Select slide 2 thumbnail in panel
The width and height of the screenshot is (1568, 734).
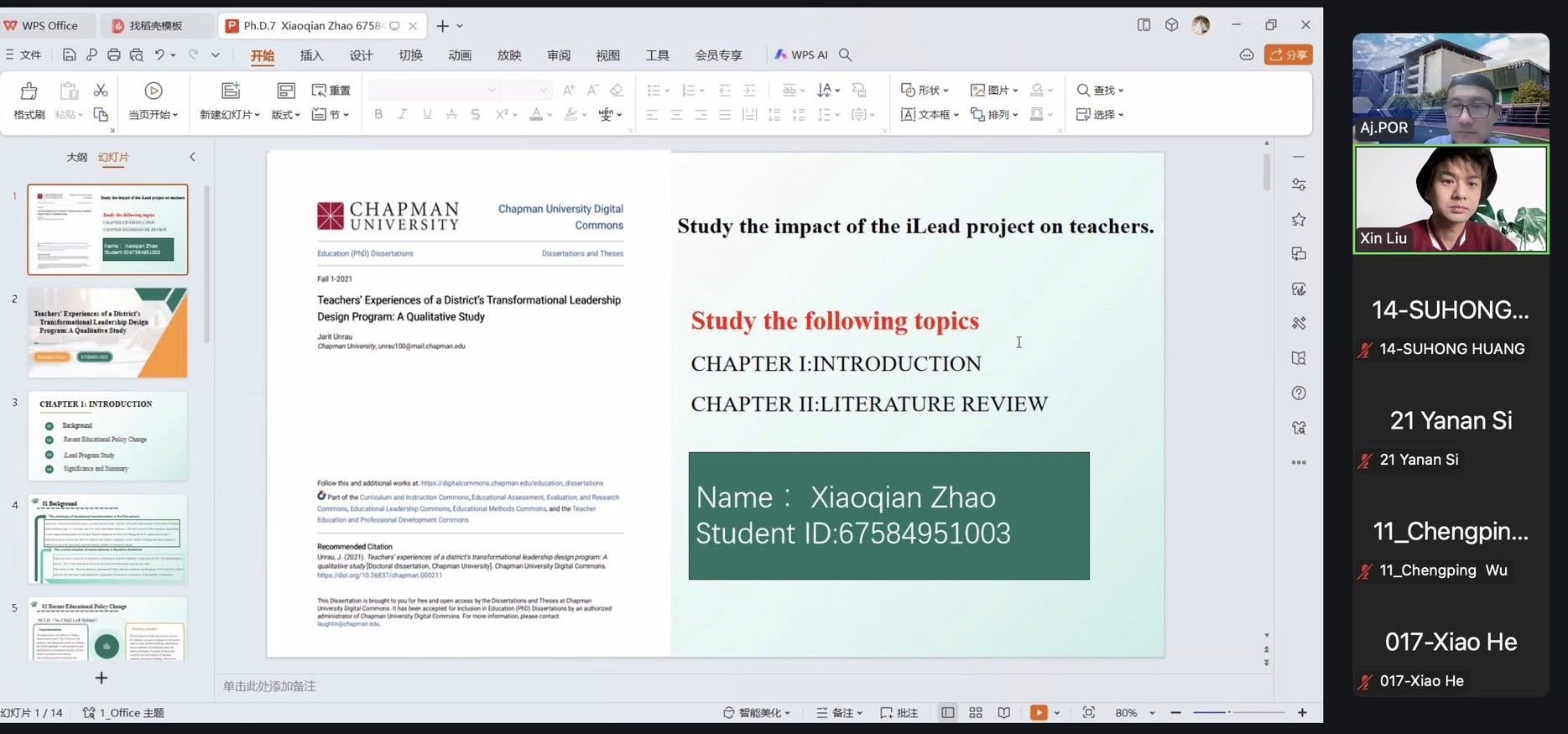(x=107, y=333)
